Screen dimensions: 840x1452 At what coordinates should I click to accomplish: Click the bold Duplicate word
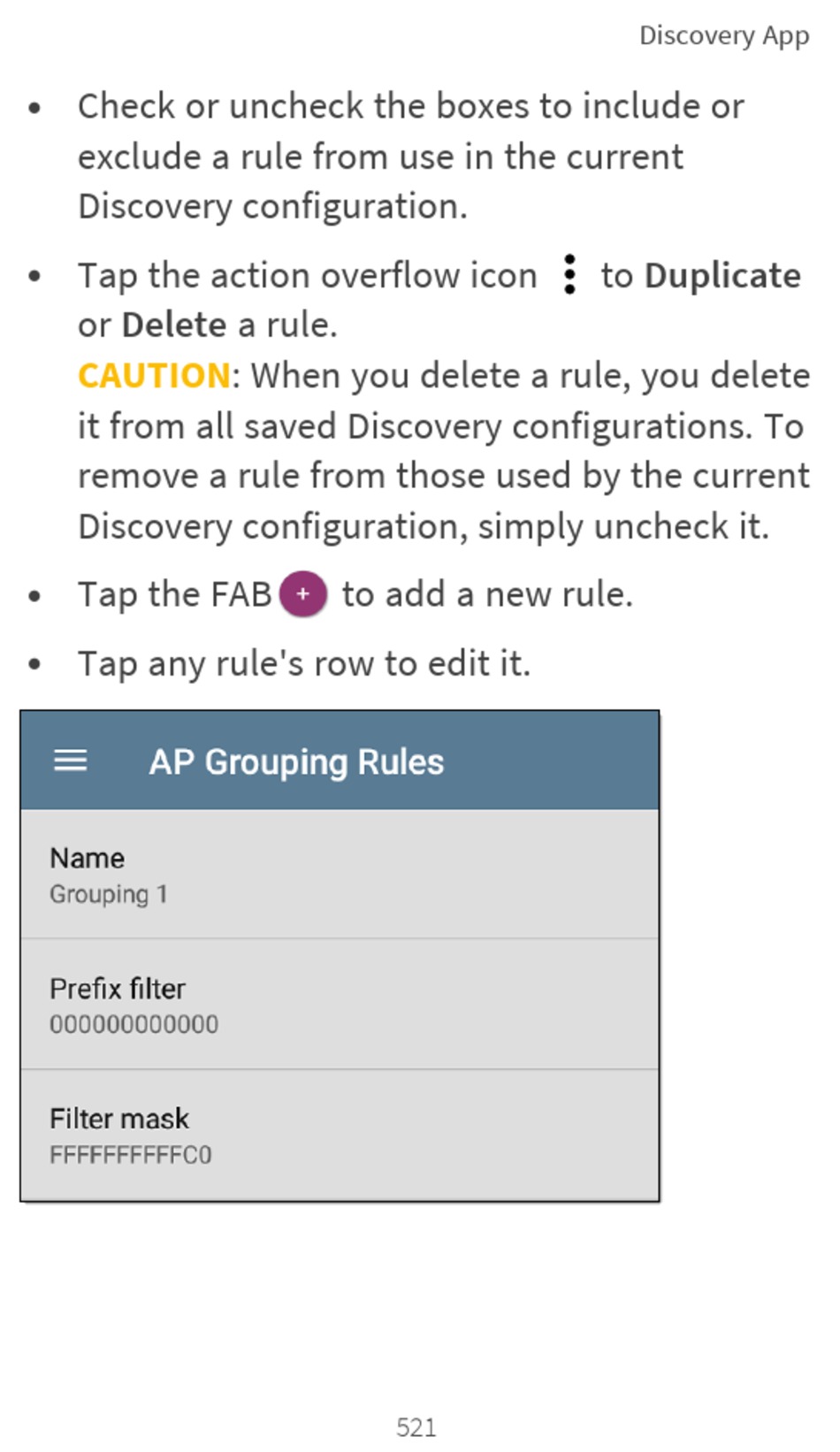coord(722,275)
